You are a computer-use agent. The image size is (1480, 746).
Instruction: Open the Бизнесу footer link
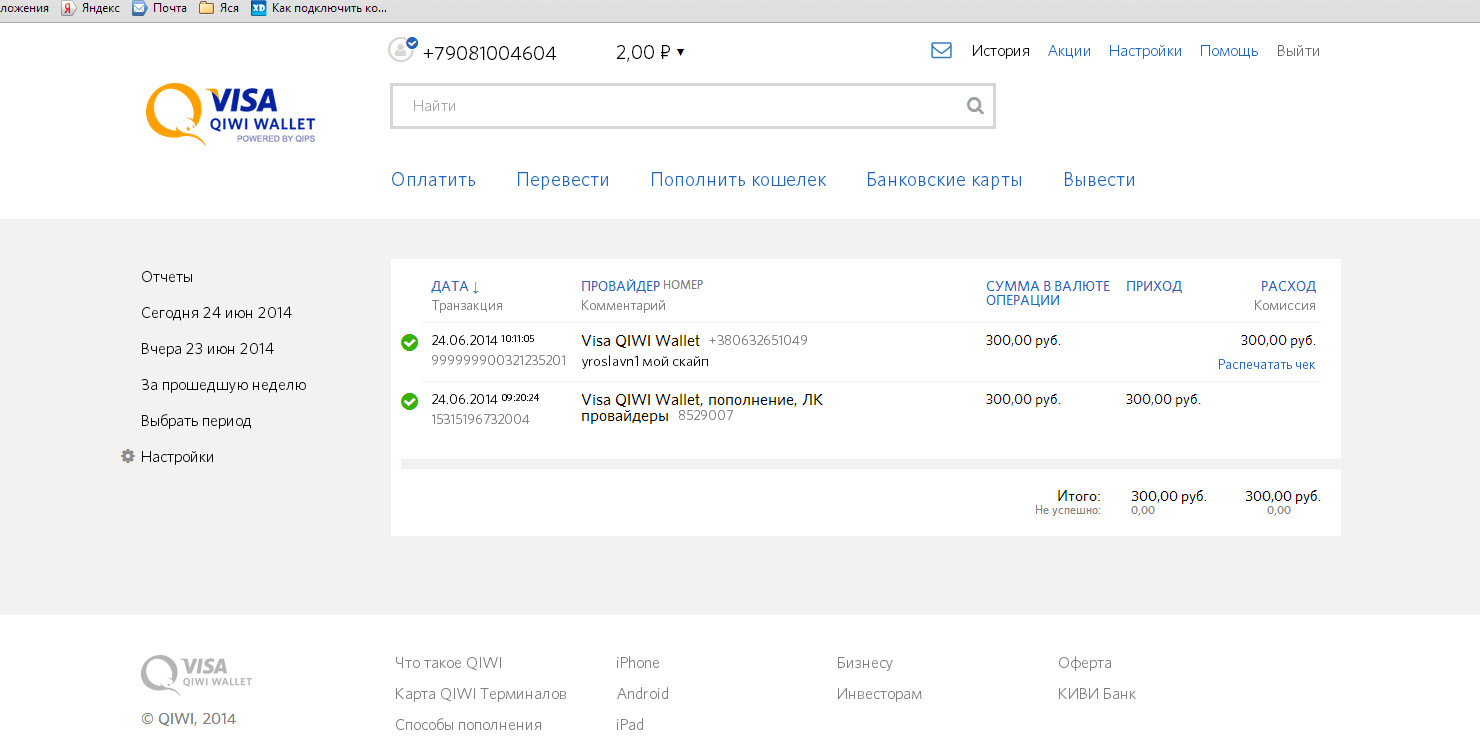point(865,663)
